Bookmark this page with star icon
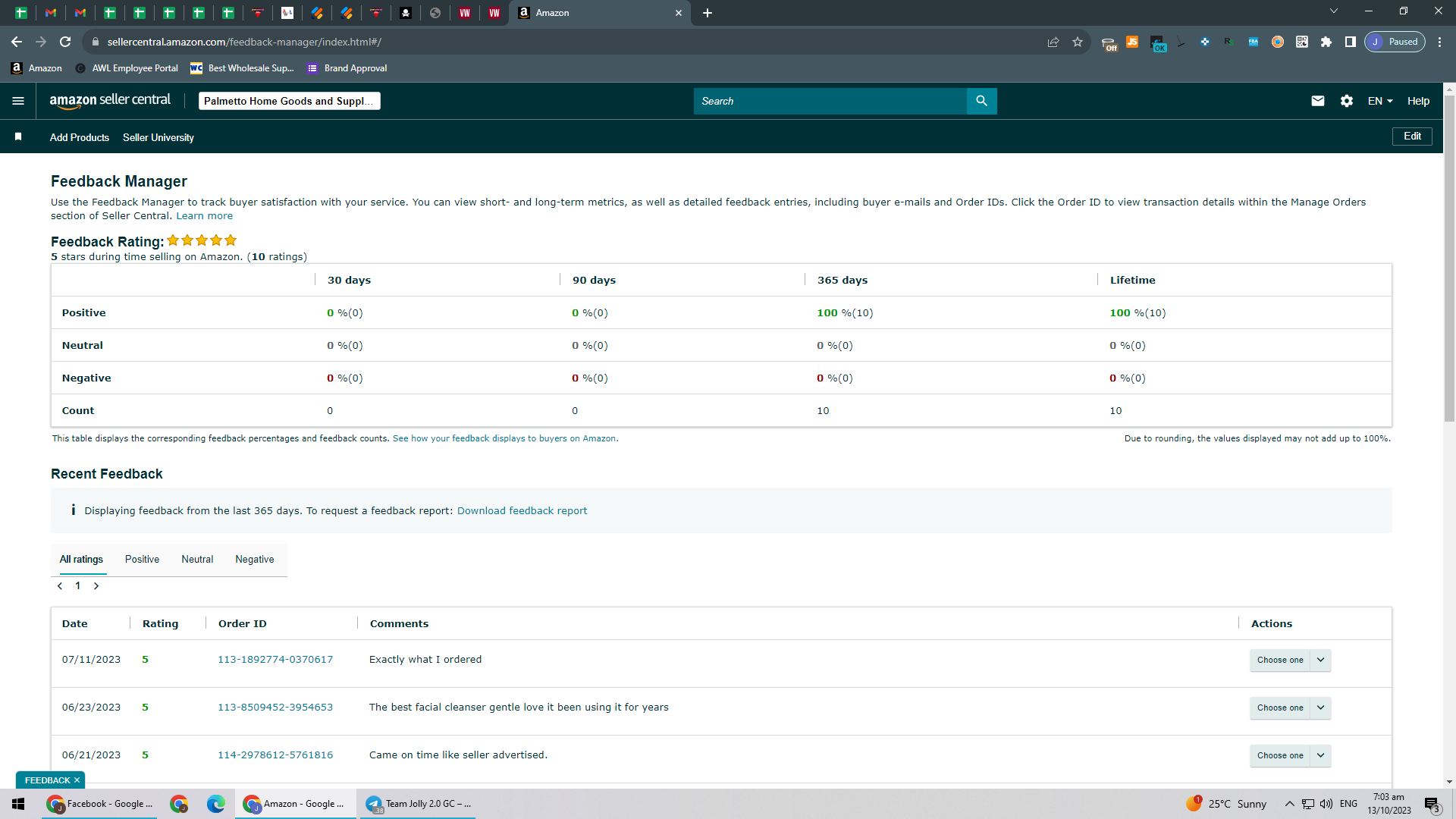This screenshot has height=819, width=1456. (1078, 42)
